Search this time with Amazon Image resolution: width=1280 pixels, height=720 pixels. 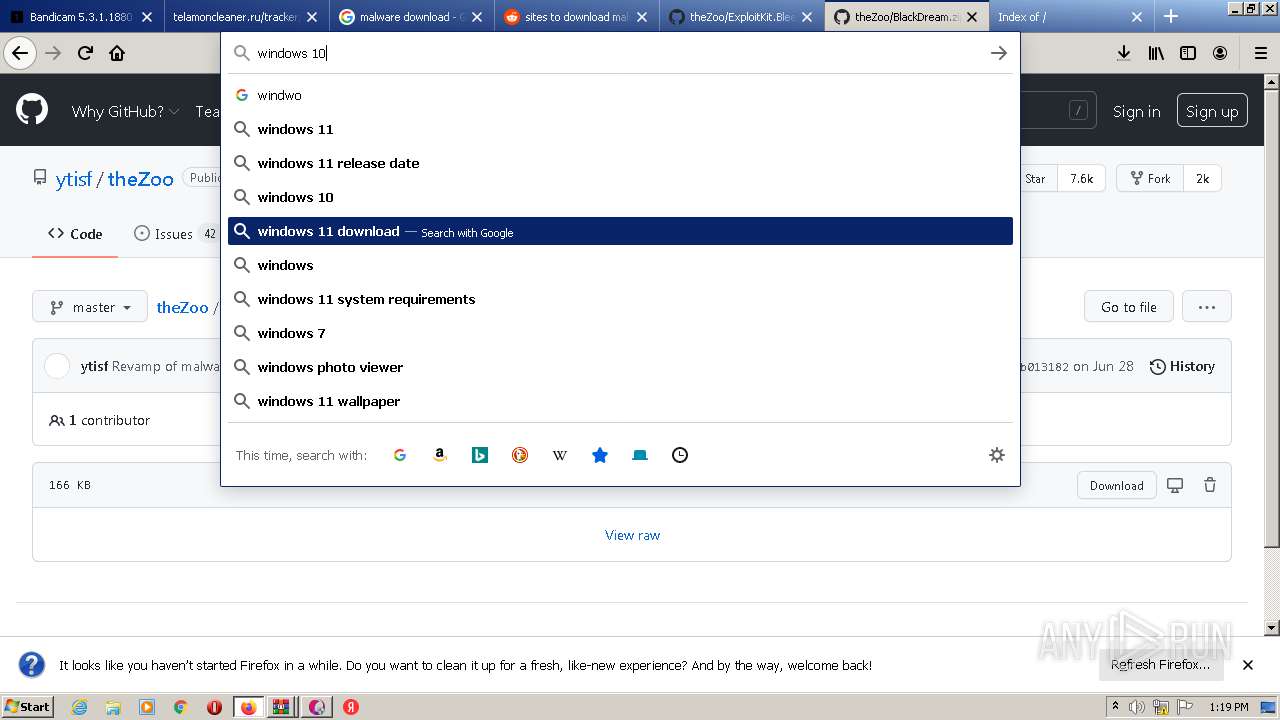pos(440,455)
